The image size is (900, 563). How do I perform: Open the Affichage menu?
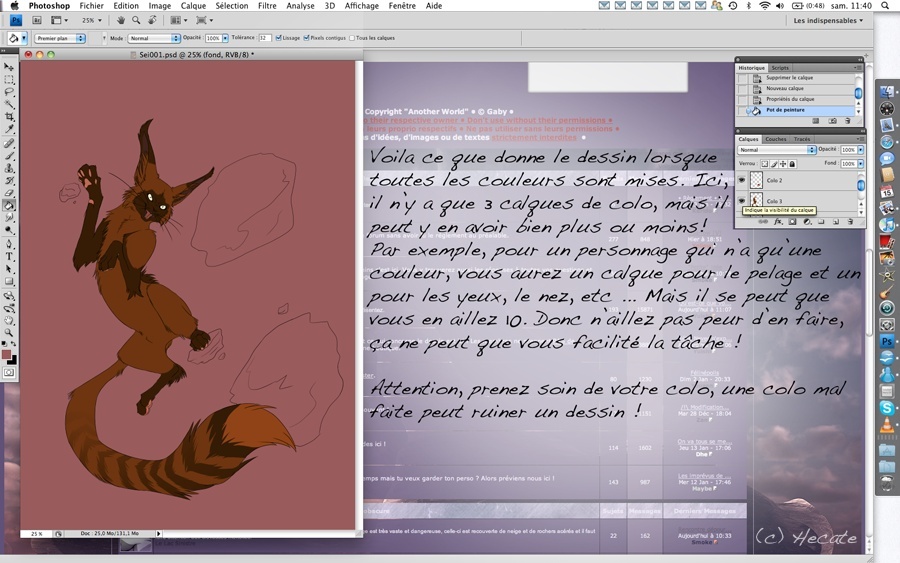[x=362, y=6]
